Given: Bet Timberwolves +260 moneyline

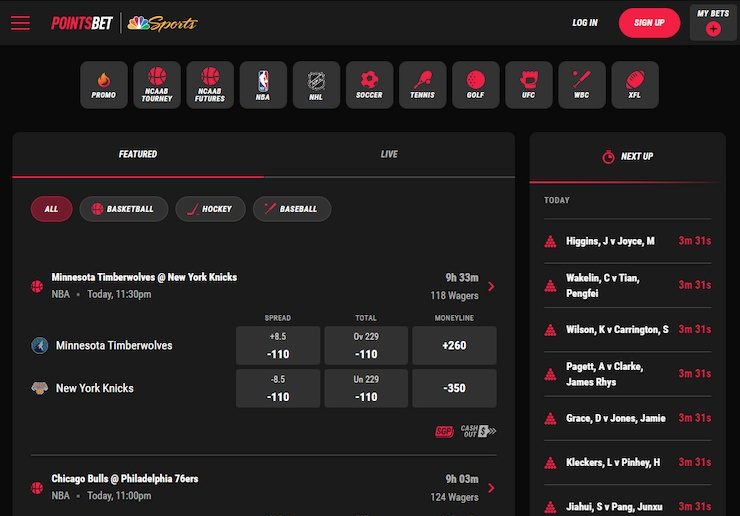Looking at the screenshot, I should pyautogui.click(x=454, y=346).
